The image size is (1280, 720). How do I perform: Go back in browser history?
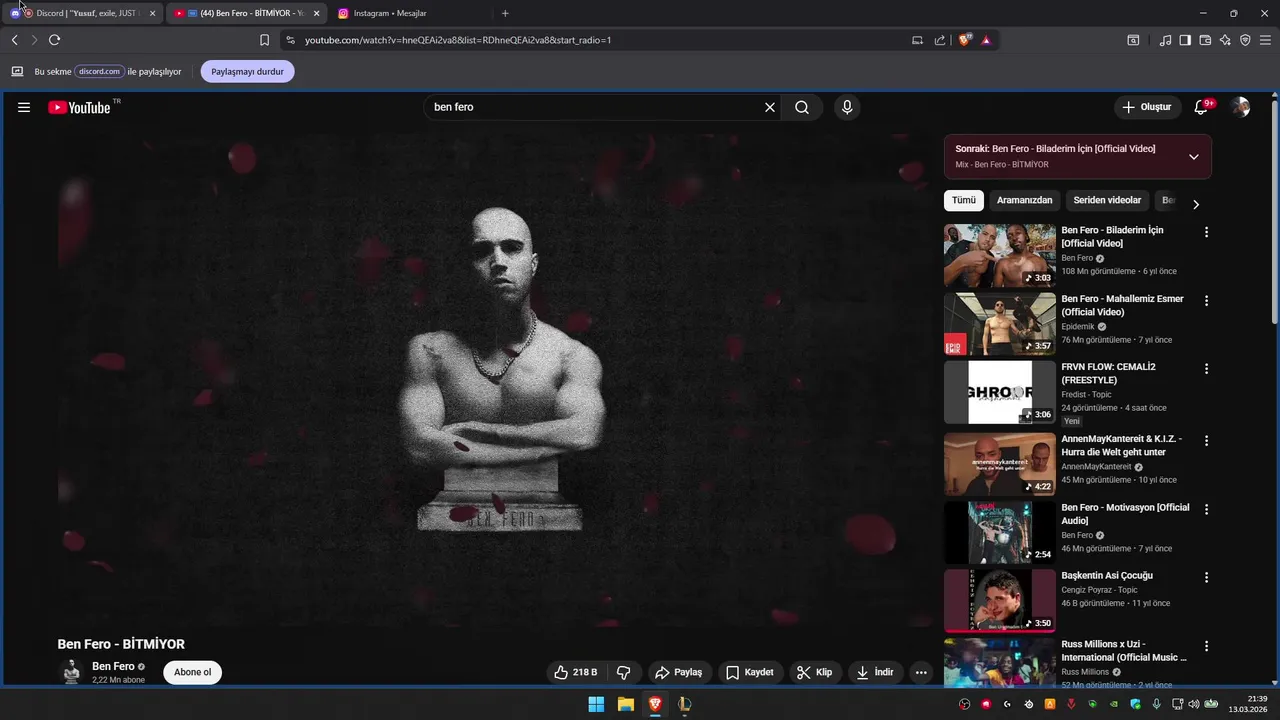pyautogui.click(x=14, y=40)
